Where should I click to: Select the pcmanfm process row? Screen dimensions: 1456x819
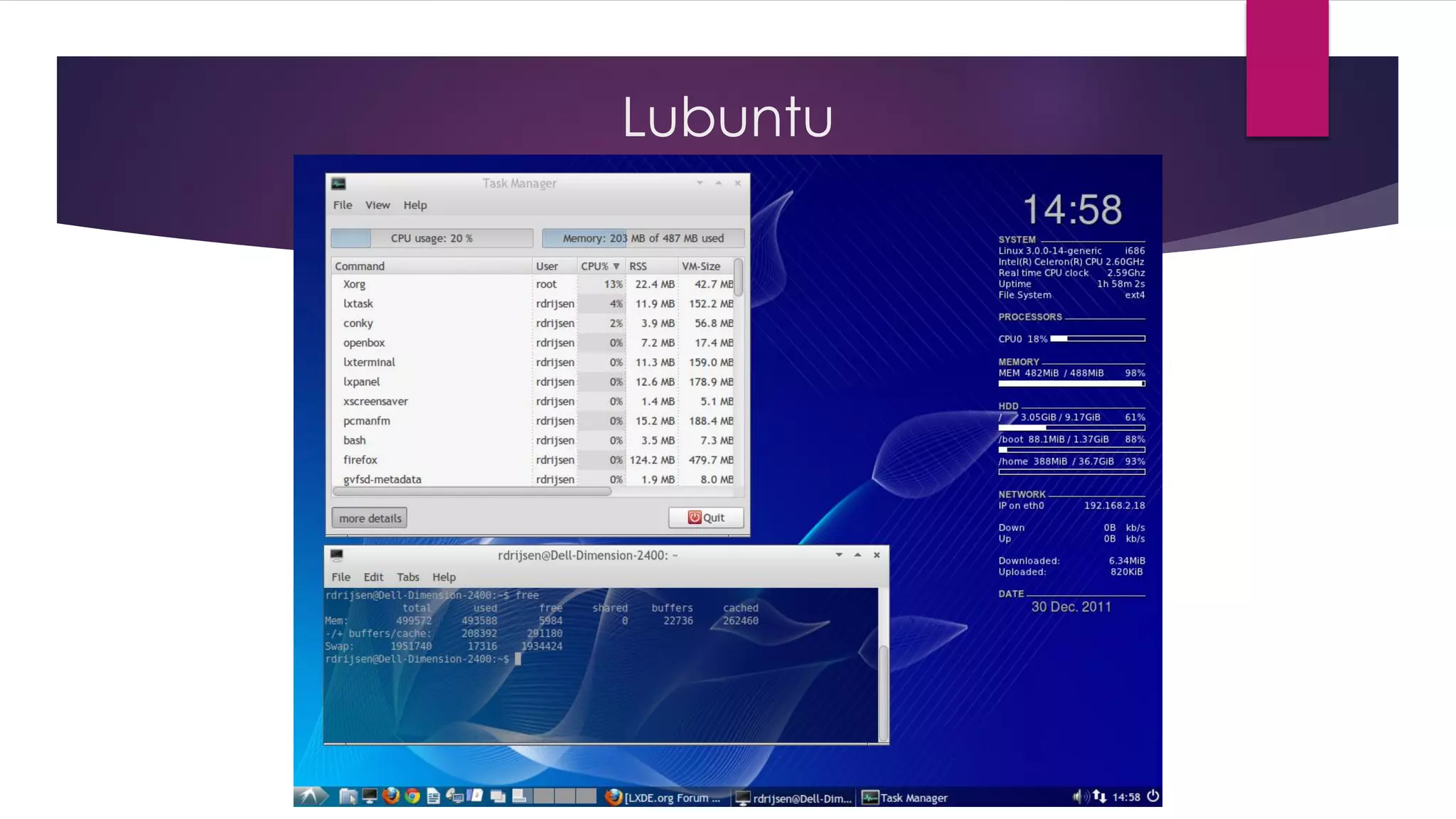533,421
